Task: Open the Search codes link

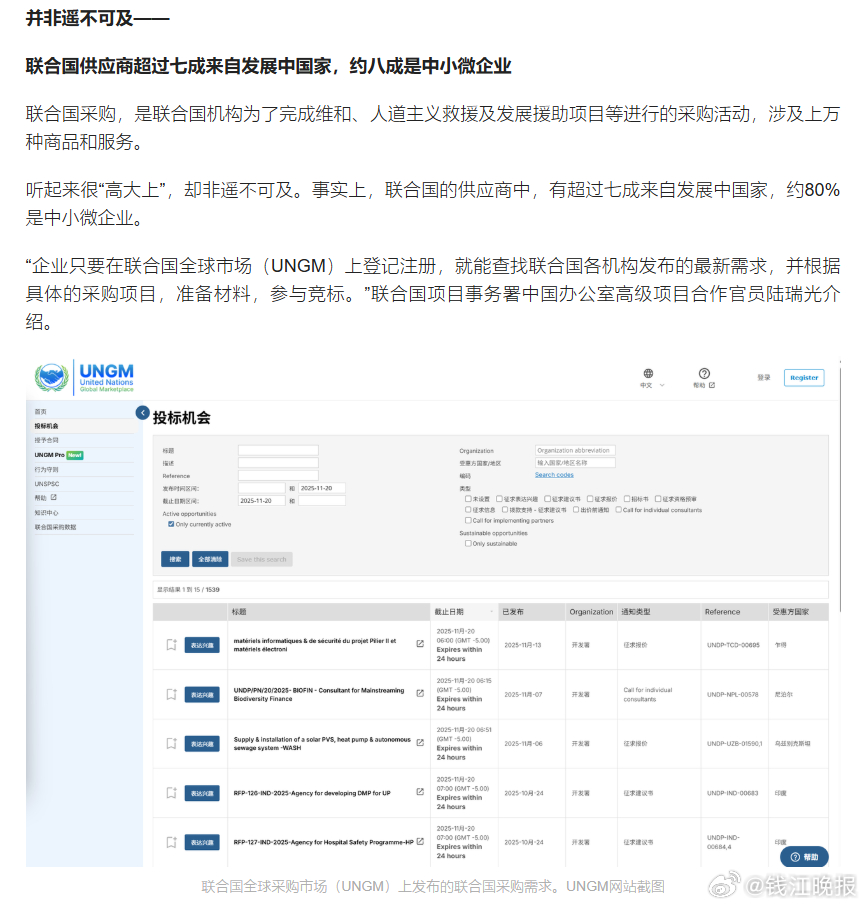Action: click(x=556, y=476)
